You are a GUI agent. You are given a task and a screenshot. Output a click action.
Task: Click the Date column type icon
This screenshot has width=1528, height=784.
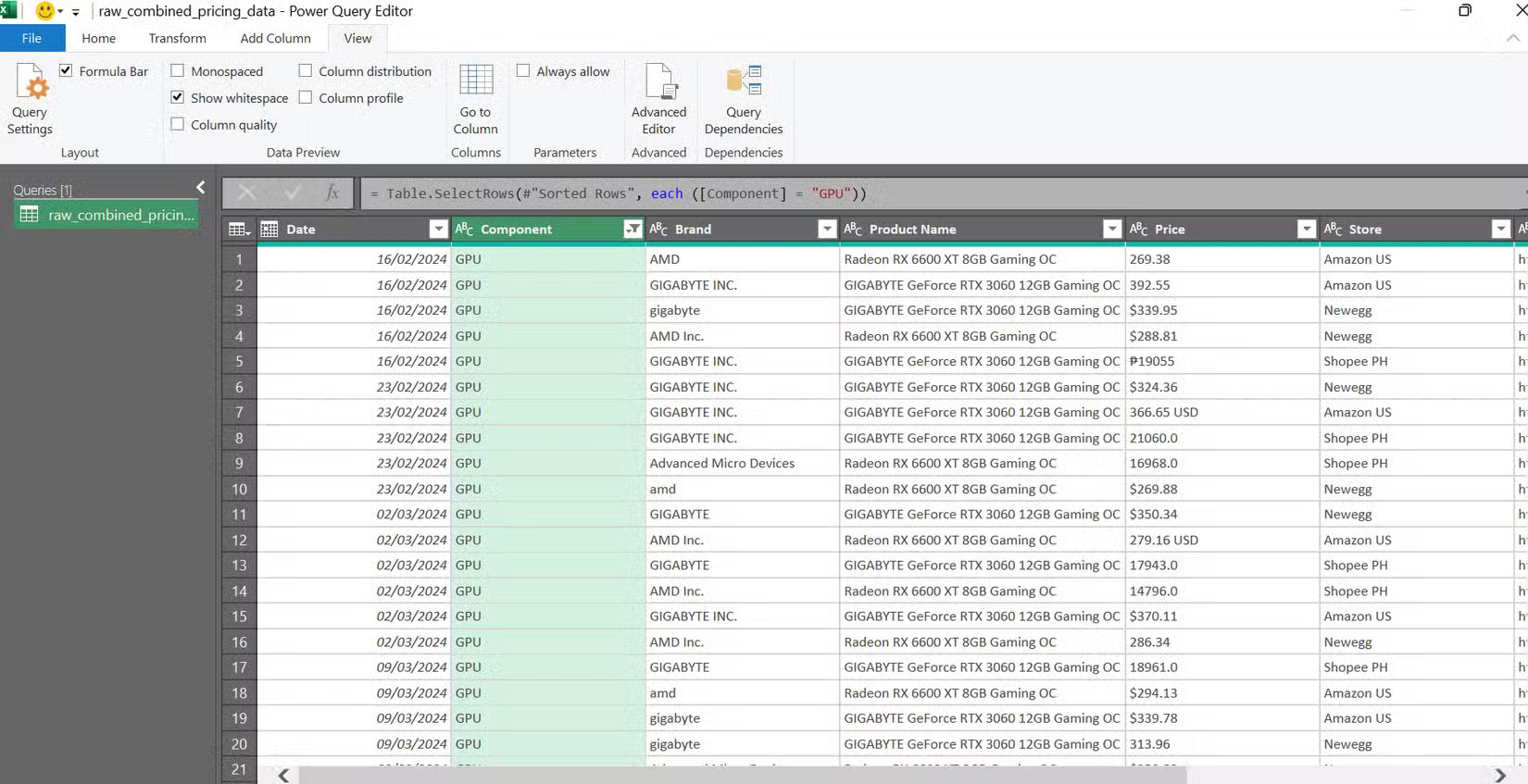tap(269, 230)
